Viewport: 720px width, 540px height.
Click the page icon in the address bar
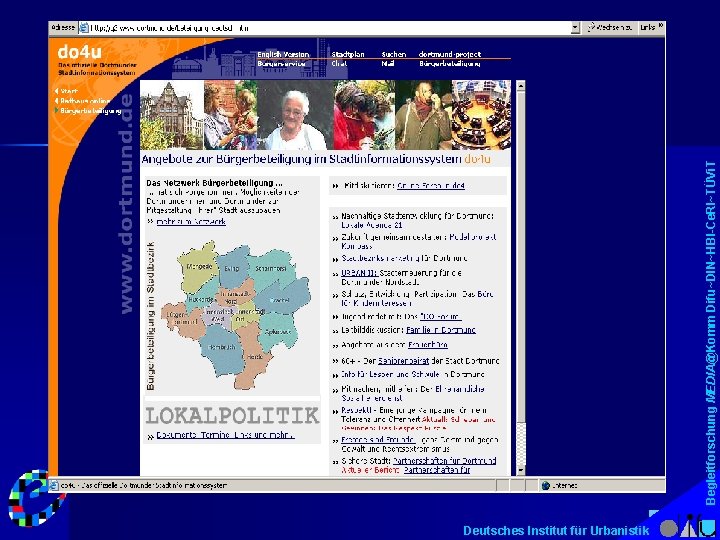coord(83,28)
